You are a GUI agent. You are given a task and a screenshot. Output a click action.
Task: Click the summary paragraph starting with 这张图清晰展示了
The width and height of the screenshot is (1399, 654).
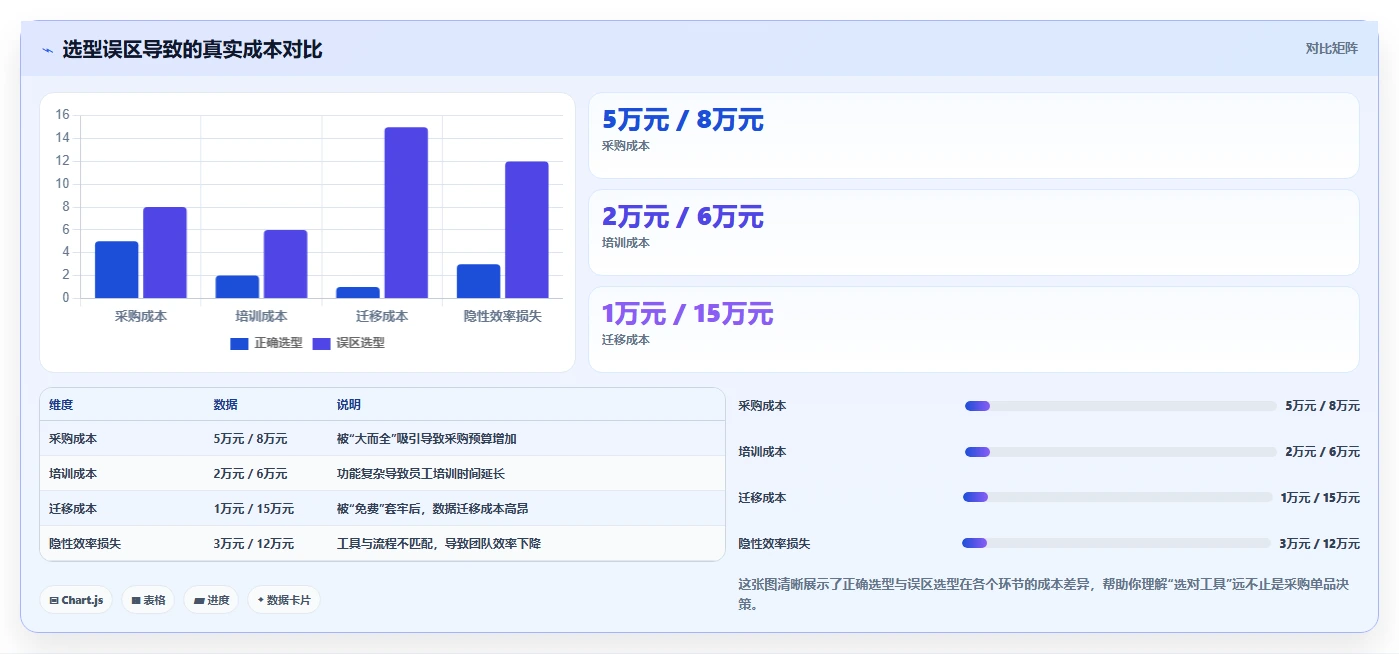coord(1045,594)
